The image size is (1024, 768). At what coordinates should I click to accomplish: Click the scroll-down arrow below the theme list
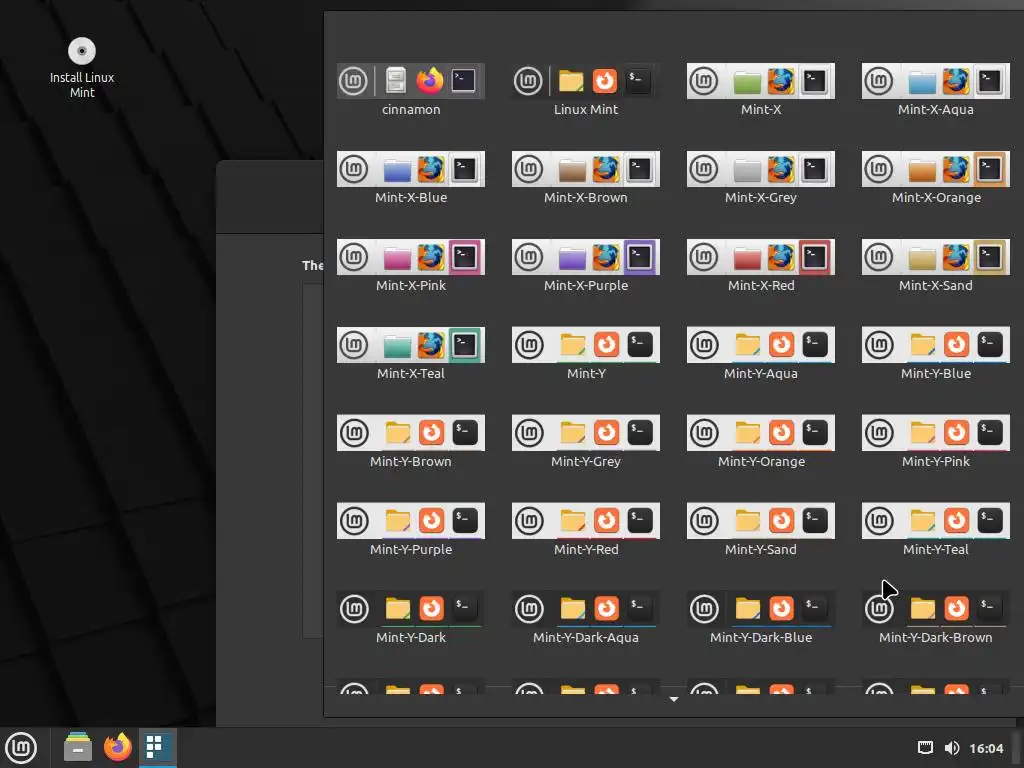tap(674, 699)
